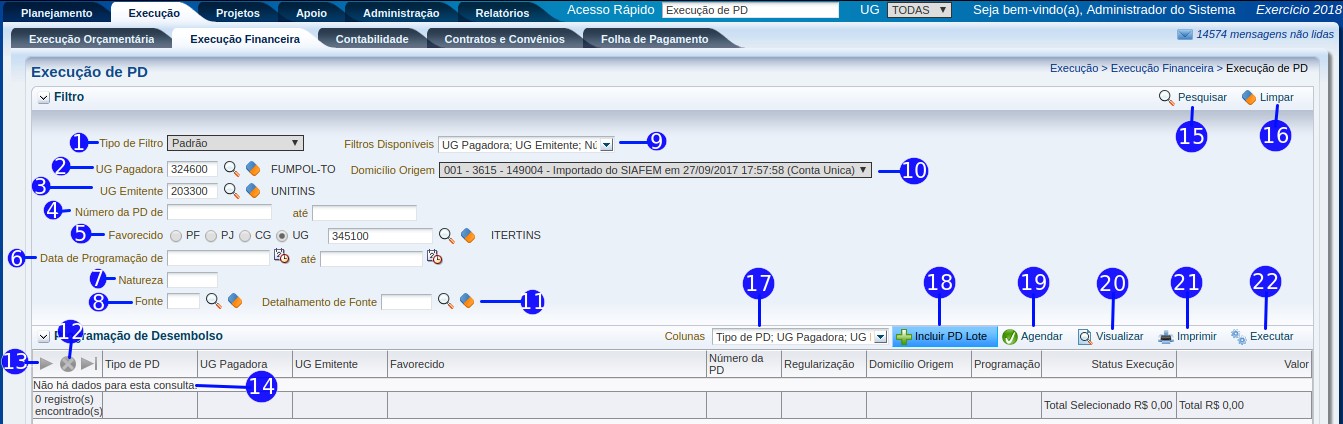
Task: Click the Limpar button
Action: pyautogui.click(x=1267, y=98)
